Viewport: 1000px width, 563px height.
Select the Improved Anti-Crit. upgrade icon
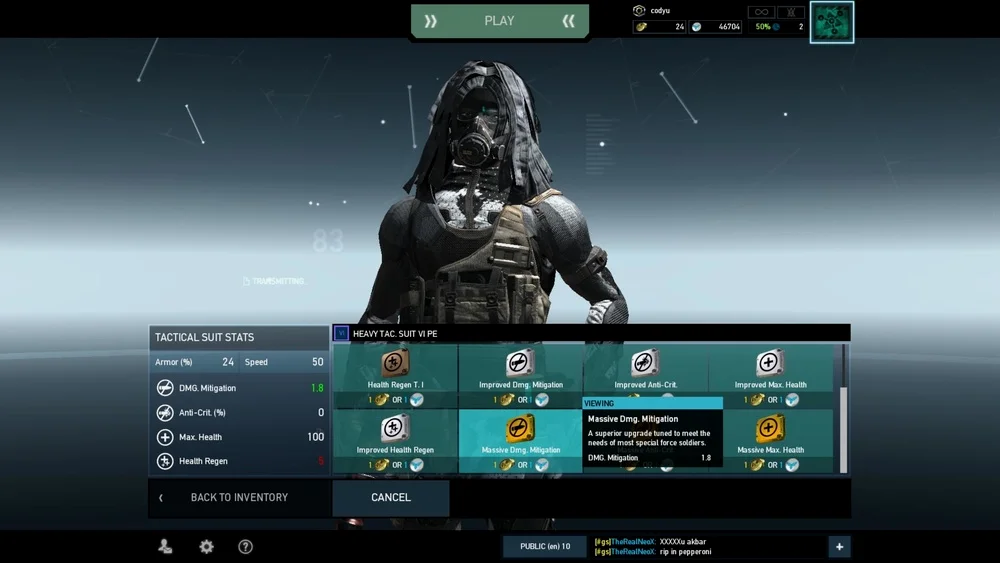645,363
